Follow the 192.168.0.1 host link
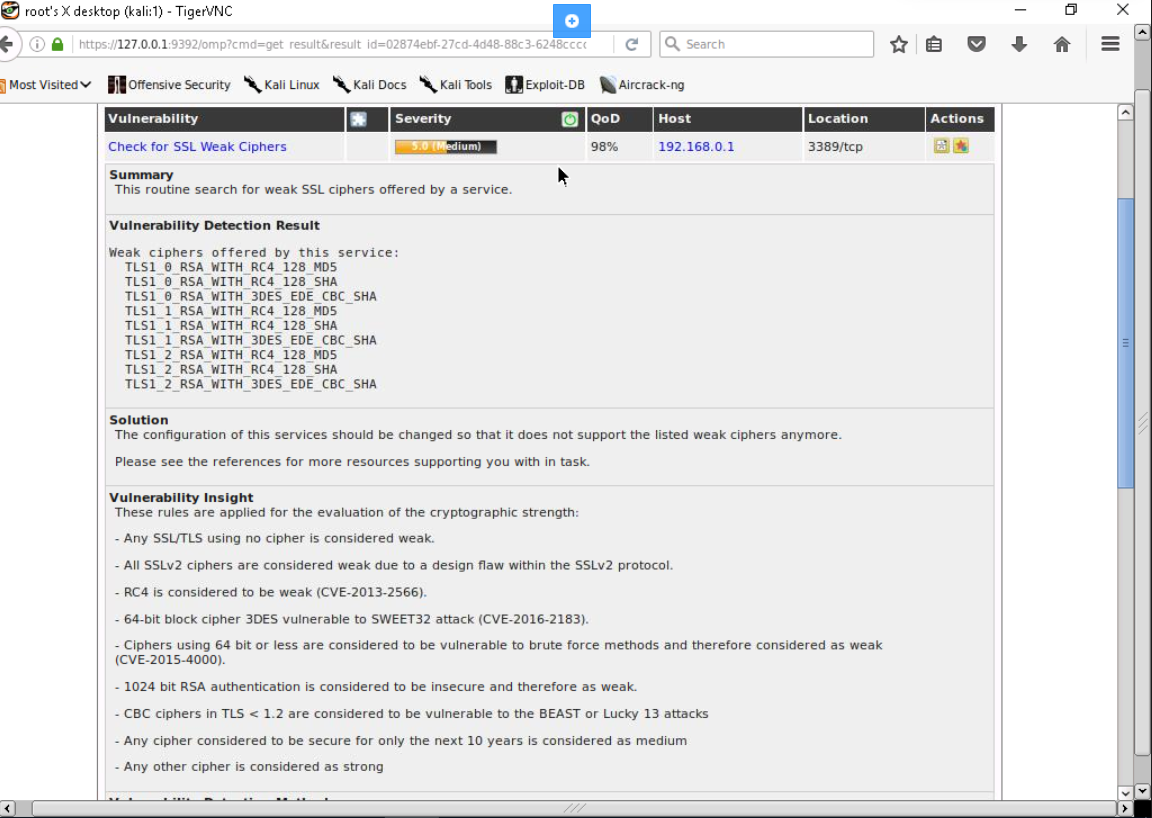Viewport: 1152px width, 818px height. pyautogui.click(x=696, y=146)
